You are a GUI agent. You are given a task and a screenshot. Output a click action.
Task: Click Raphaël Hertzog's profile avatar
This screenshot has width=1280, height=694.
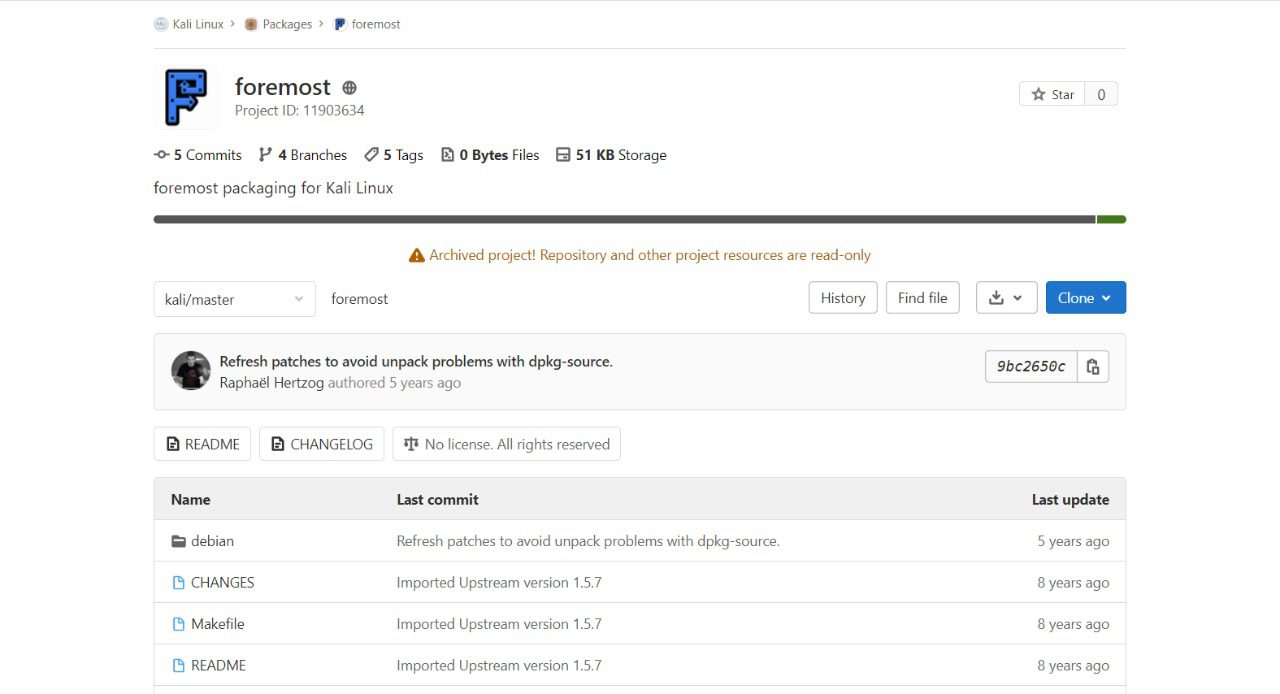tap(190, 371)
